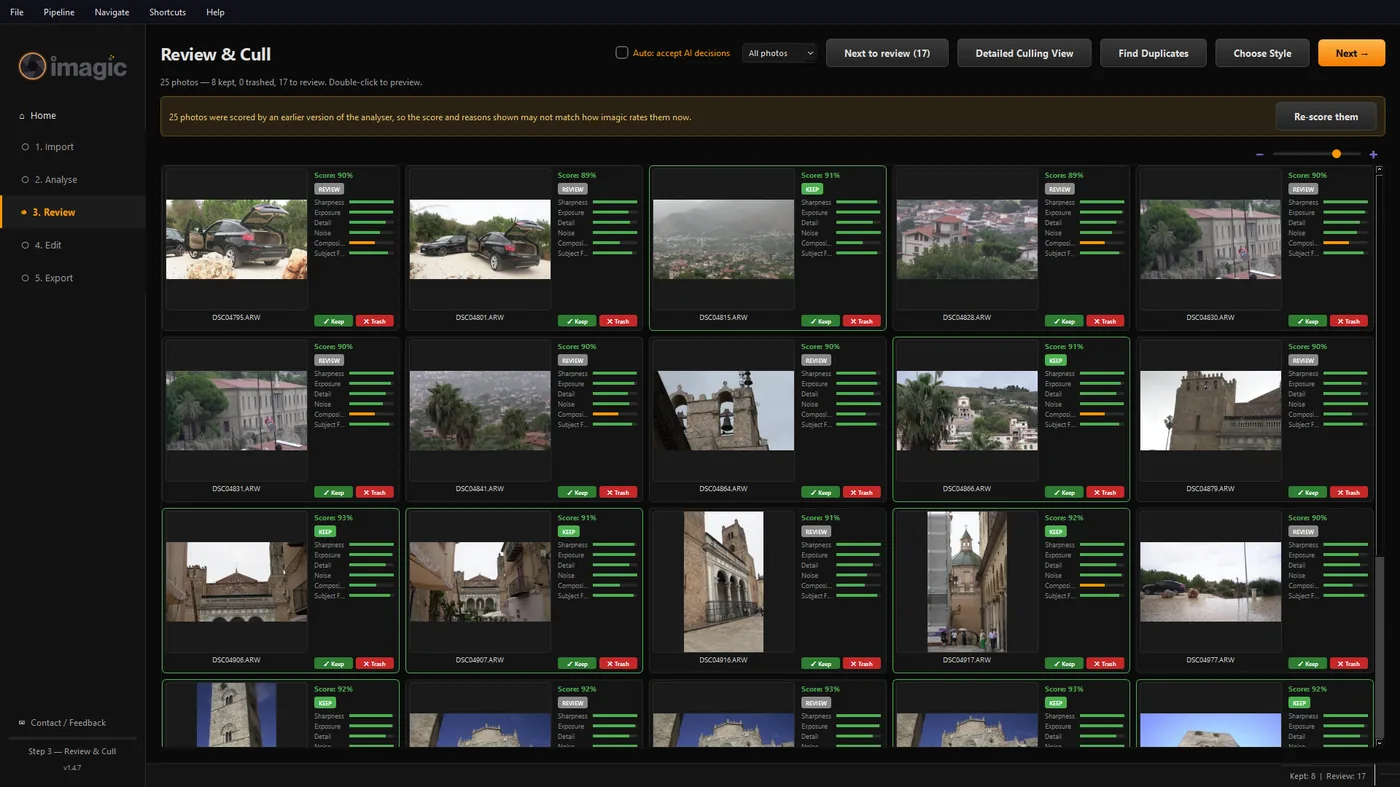The width and height of the screenshot is (1400, 787).
Task: Open the Navigate menu
Action: [112, 12]
